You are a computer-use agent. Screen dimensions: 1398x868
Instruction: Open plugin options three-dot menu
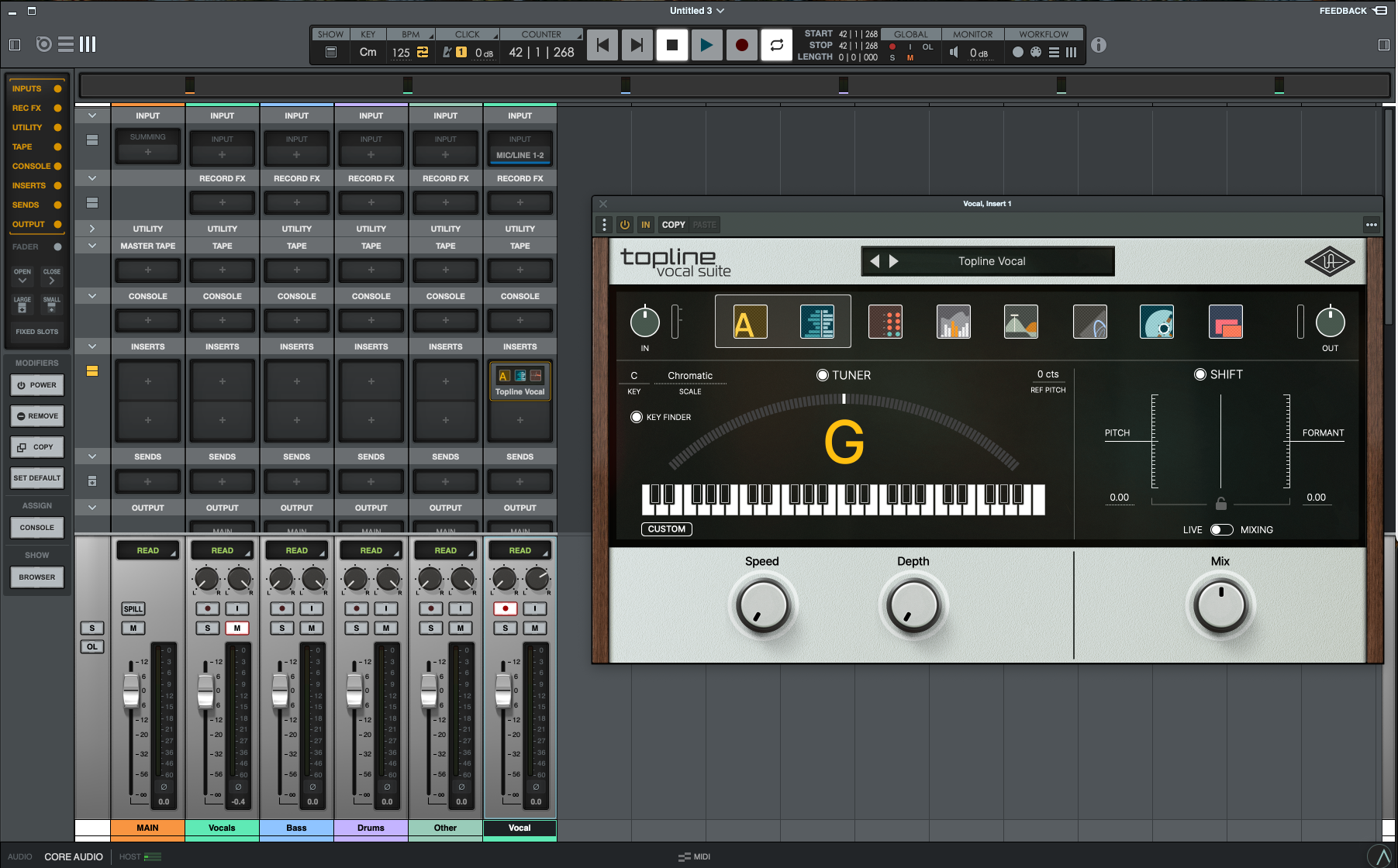[1372, 225]
